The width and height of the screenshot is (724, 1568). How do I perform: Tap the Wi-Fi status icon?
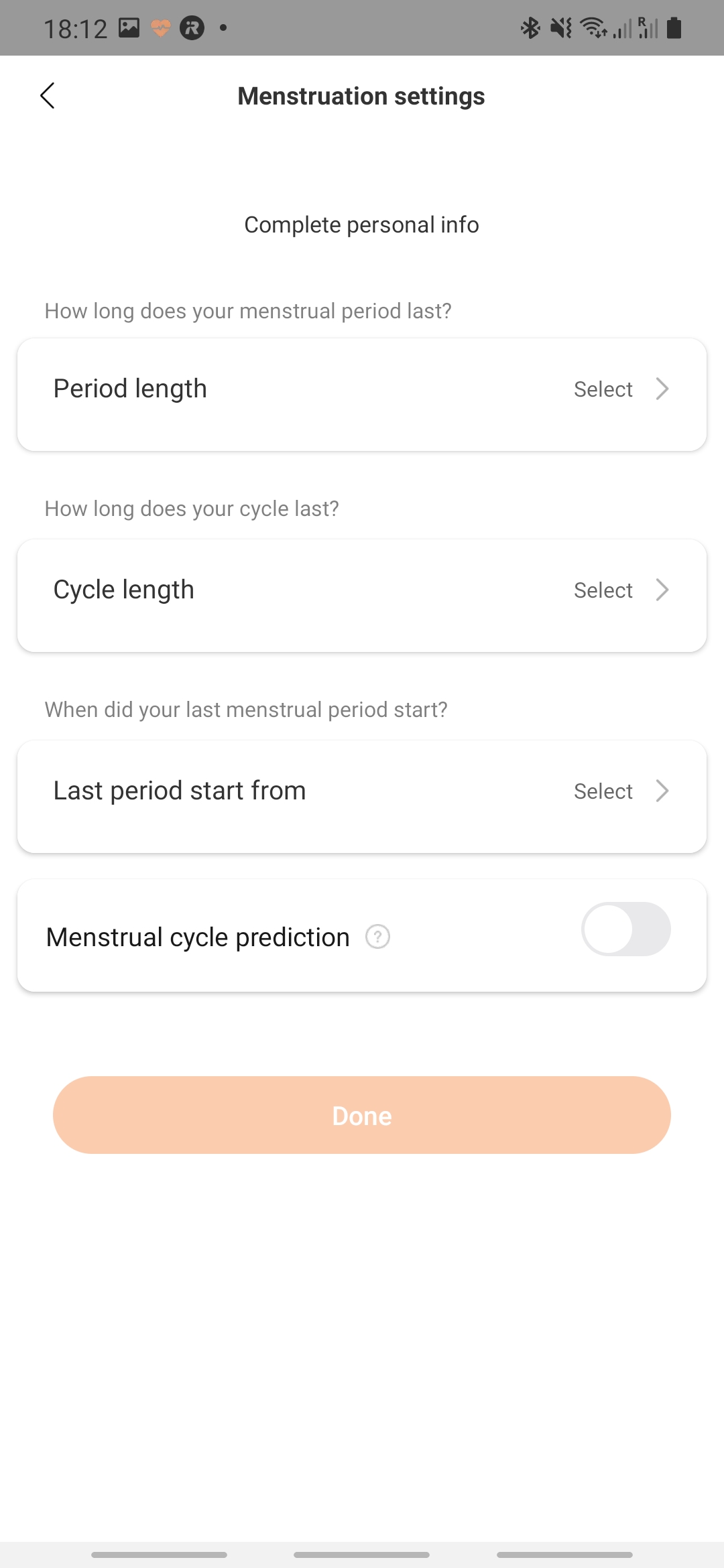coord(593,28)
